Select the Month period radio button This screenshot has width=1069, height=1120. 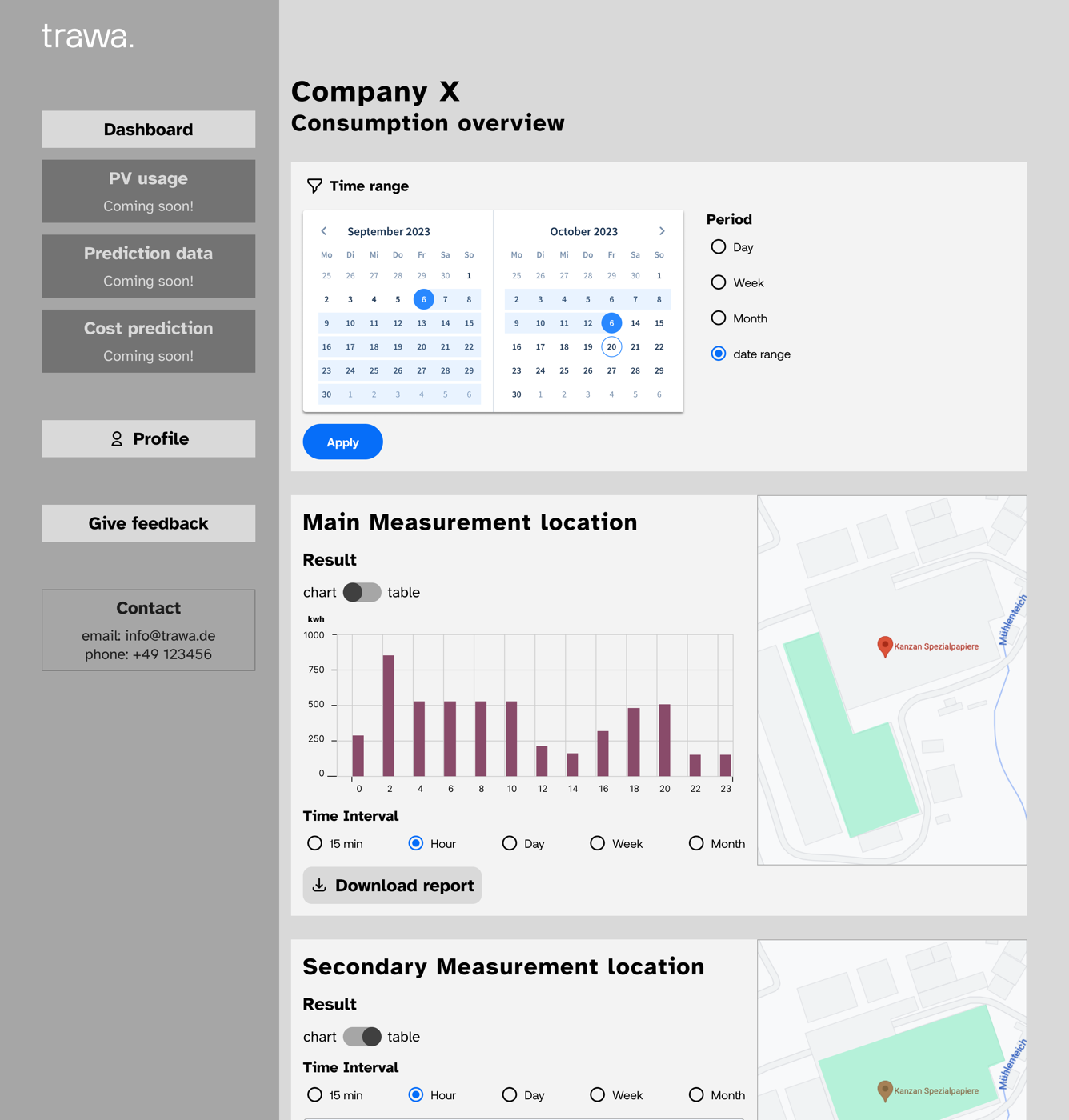point(719,318)
